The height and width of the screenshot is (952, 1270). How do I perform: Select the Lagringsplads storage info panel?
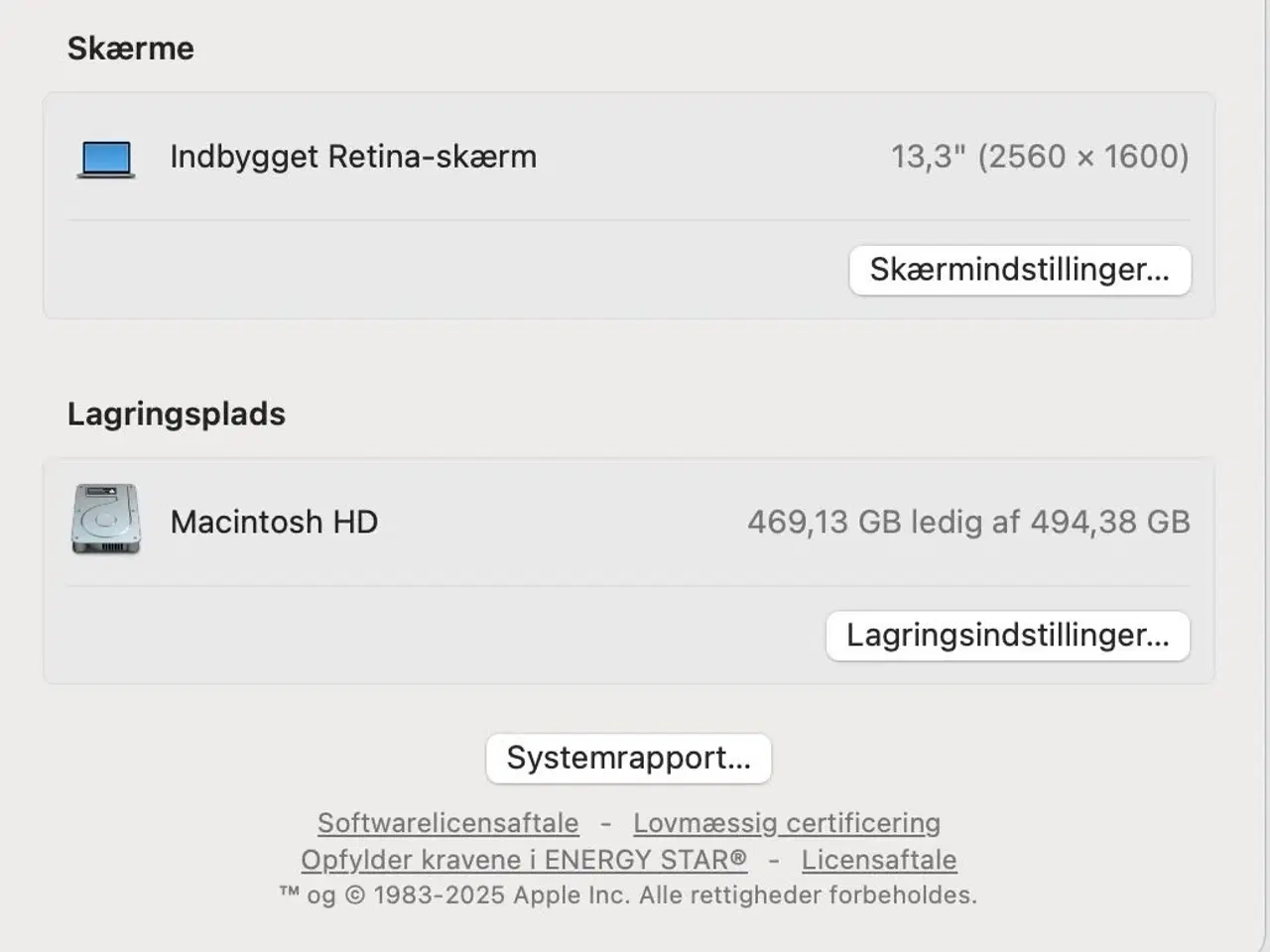tap(627, 570)
